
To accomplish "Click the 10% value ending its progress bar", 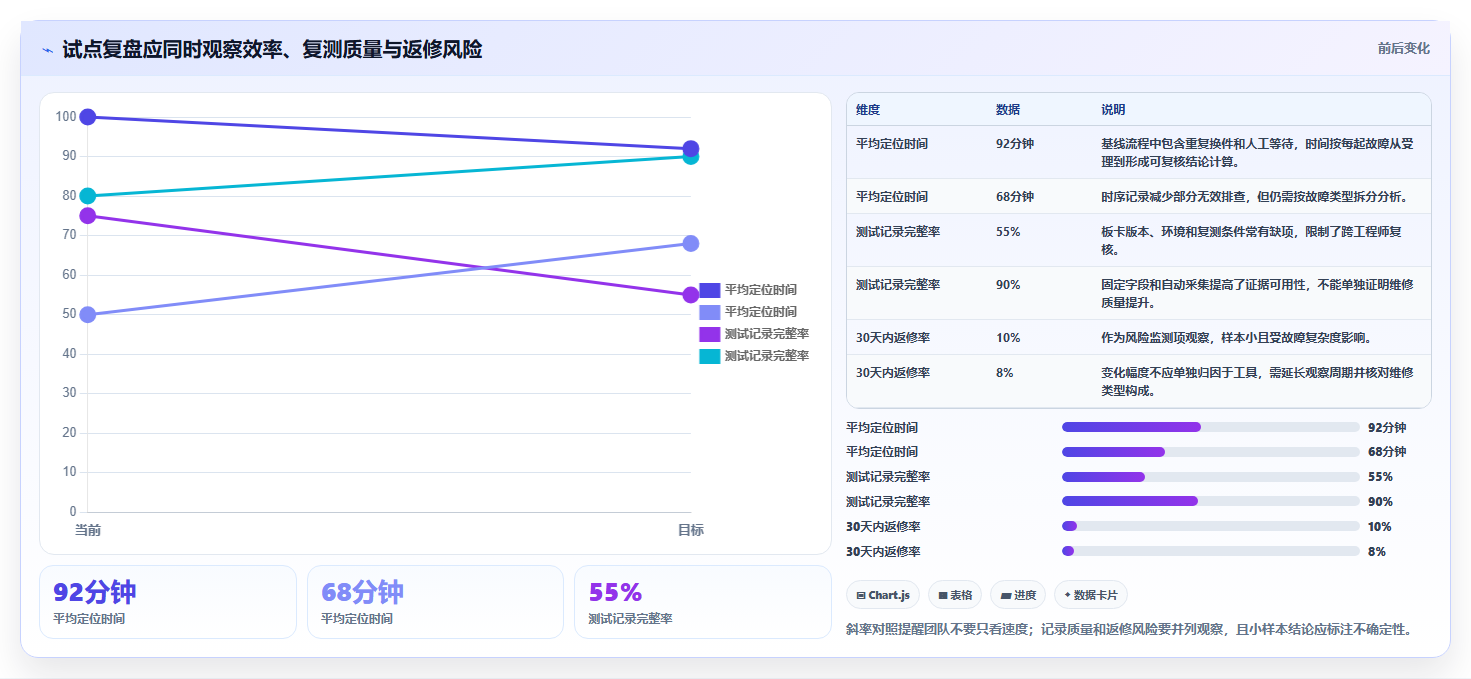I will [x=1380, y=526].
